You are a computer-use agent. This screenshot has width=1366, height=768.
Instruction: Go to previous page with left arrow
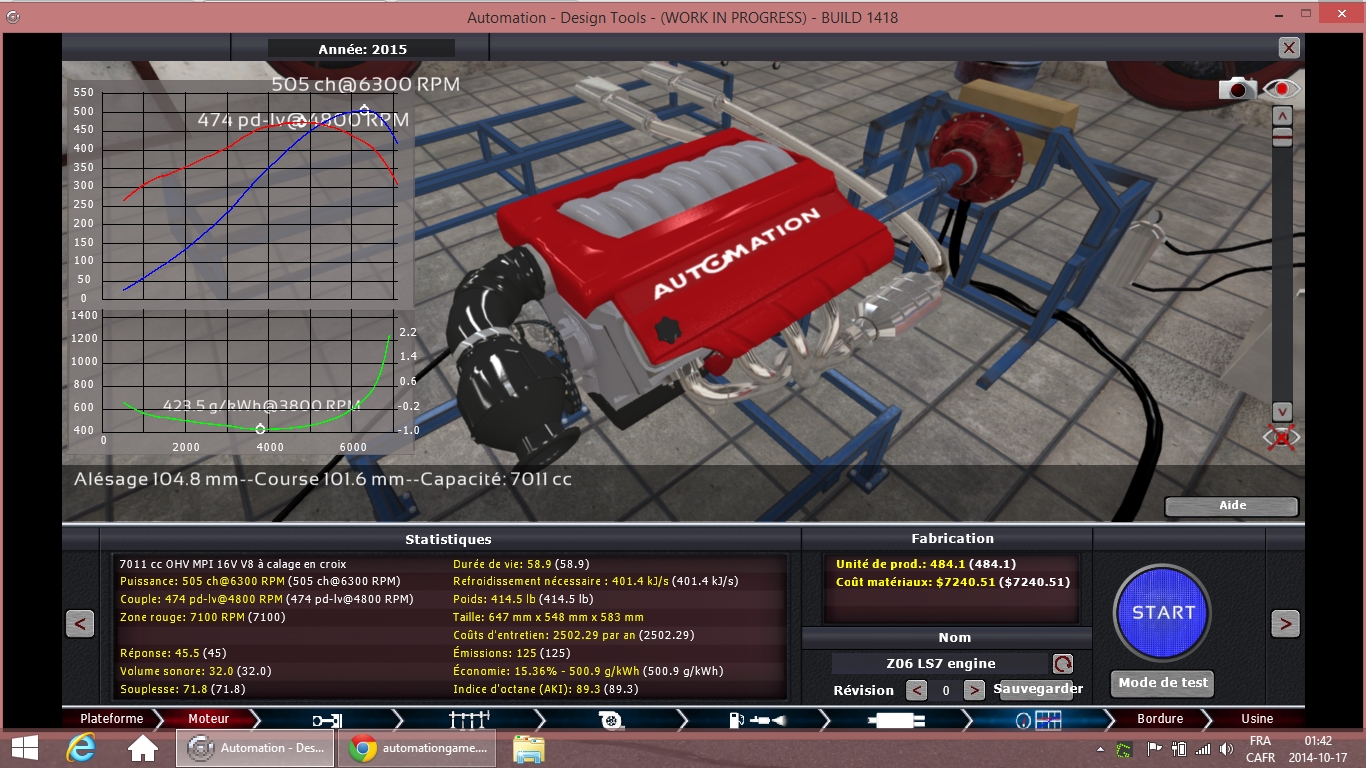pos(80,624)
